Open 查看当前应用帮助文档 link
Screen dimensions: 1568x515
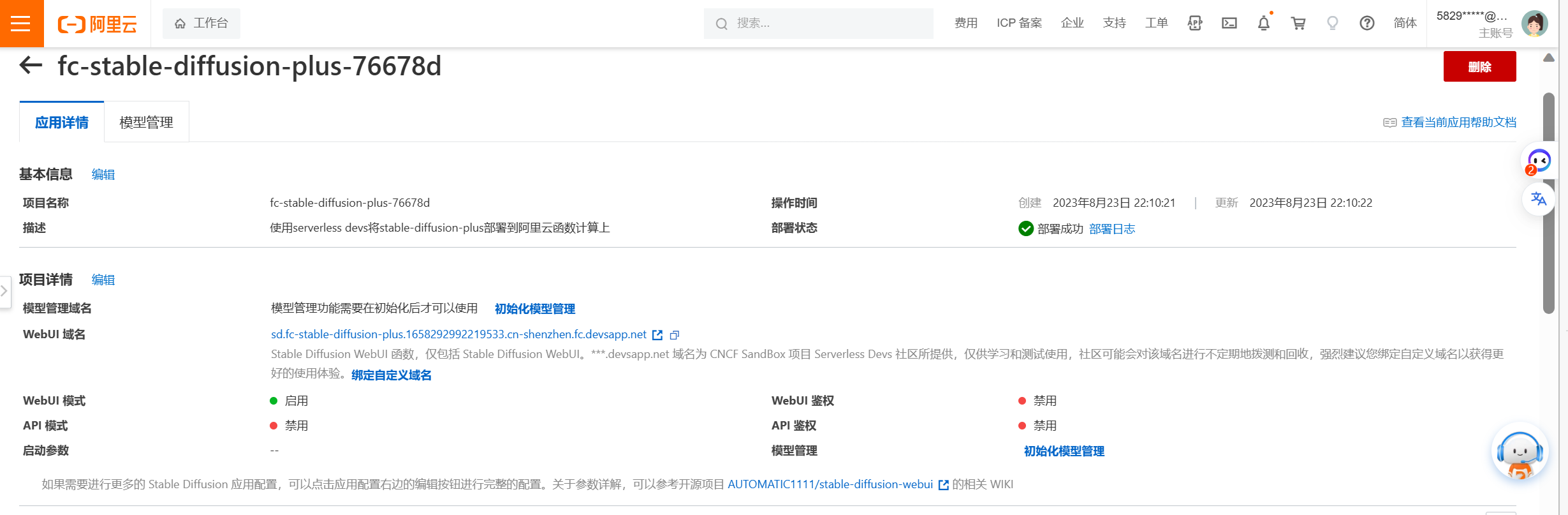coord(1459,122)
